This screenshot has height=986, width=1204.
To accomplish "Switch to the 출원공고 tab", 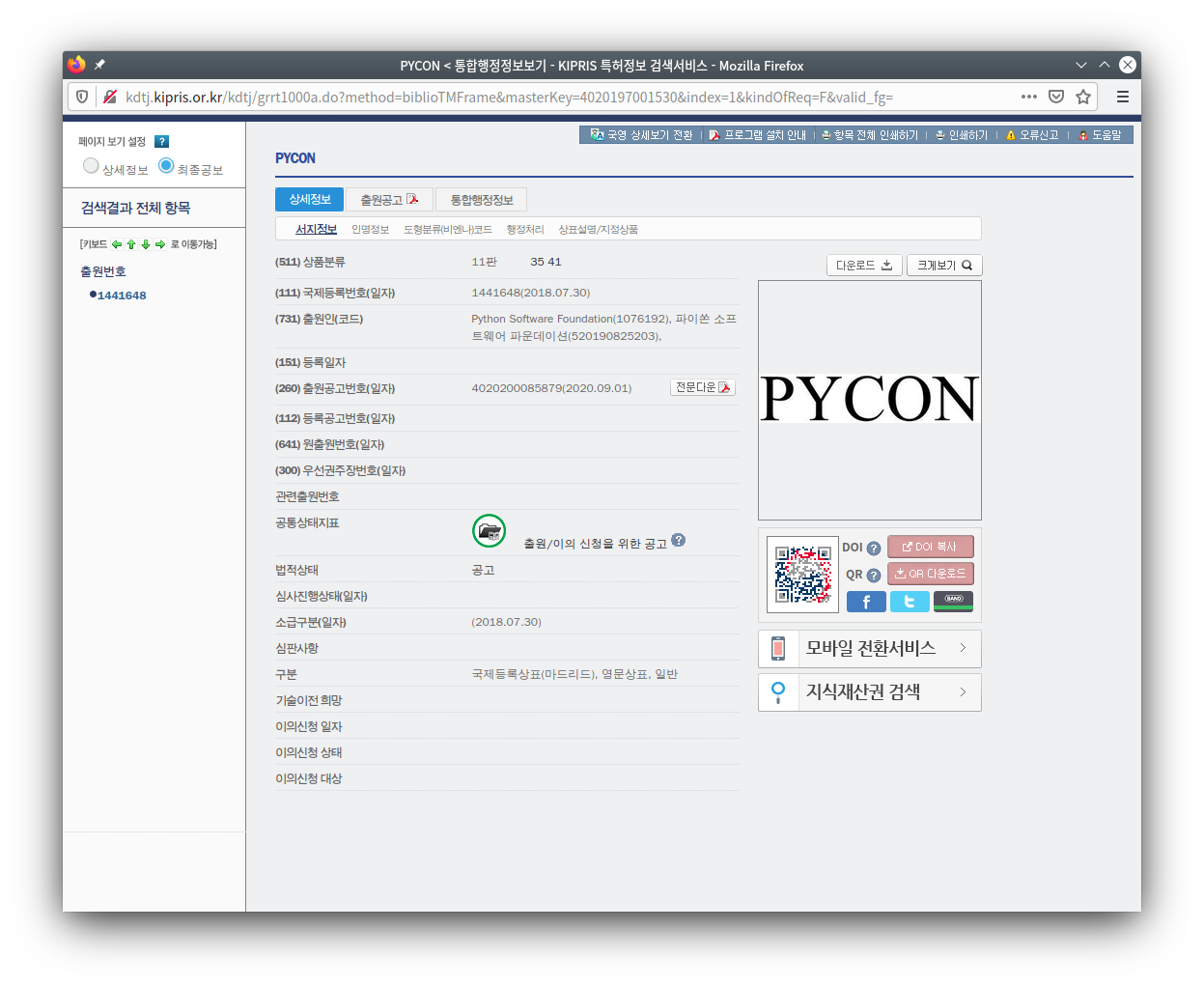I will coord(389,200).
